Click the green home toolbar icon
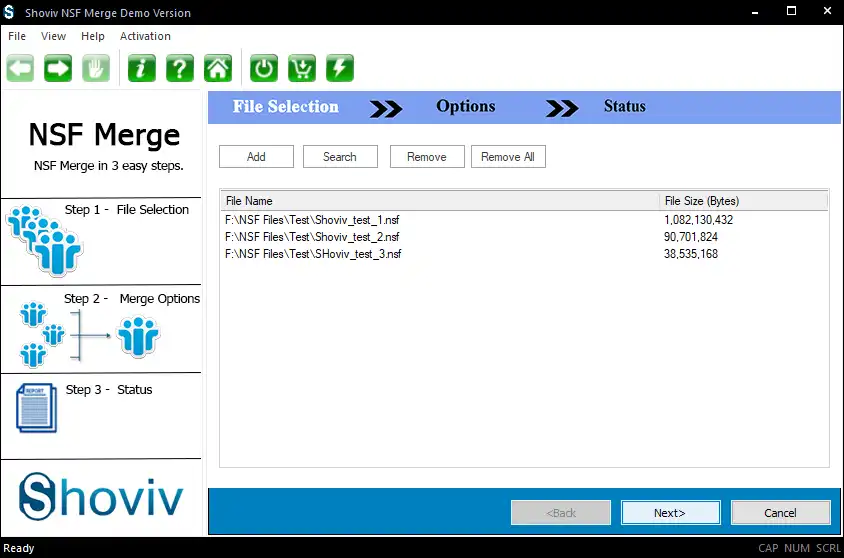 (x=218, y=68)
